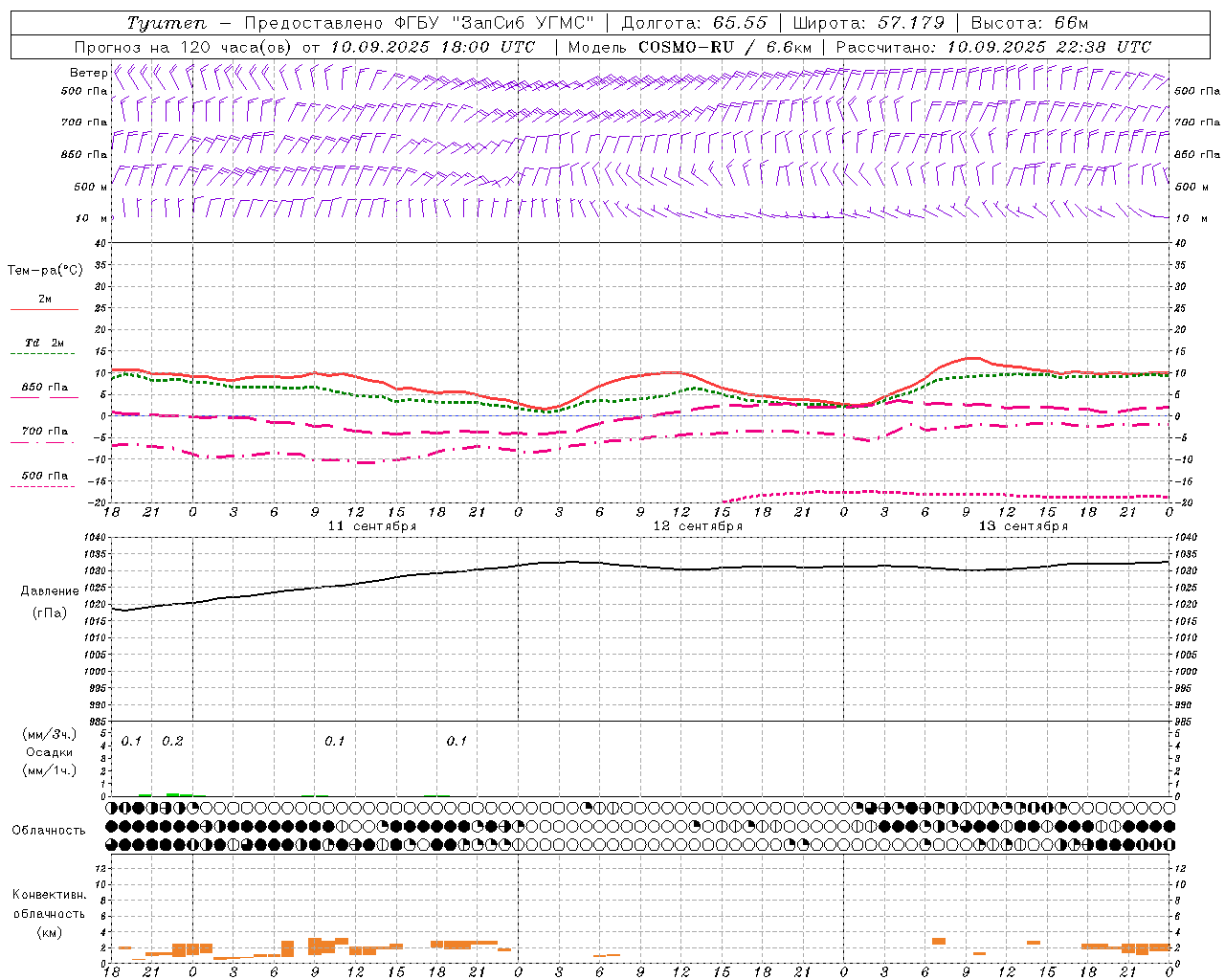Viewport: 1225px width, 980px height.
Task: Select the "Широта: 57.179" header field
Action: (x=869, y=23)
